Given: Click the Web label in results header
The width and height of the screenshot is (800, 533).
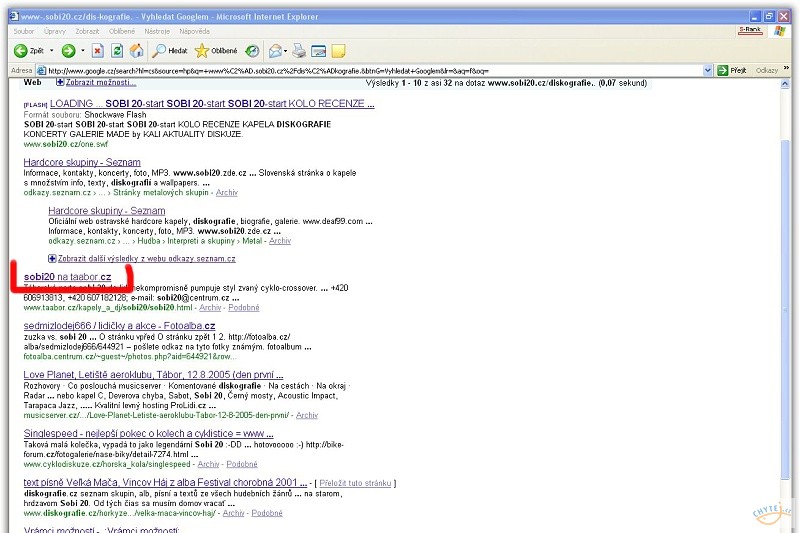Looking at the screenshot, I should click(32, 82).
